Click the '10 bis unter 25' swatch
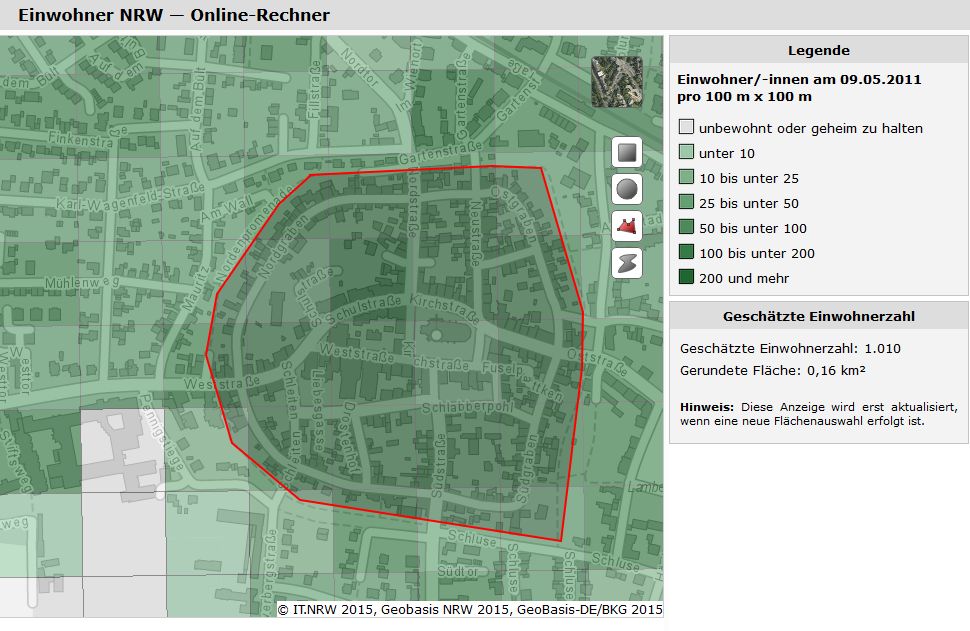 pos(686,178)
